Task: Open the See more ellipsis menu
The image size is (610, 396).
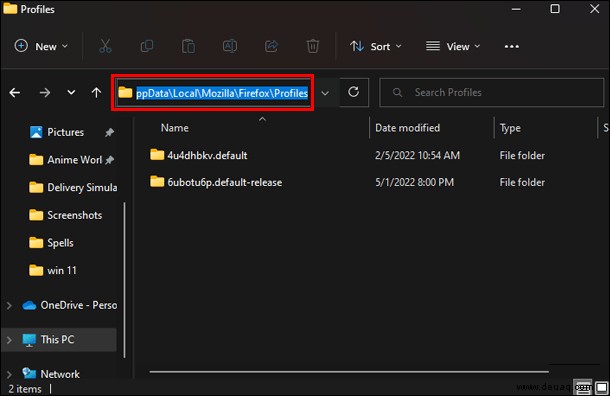Action: [x=512, y=47]
